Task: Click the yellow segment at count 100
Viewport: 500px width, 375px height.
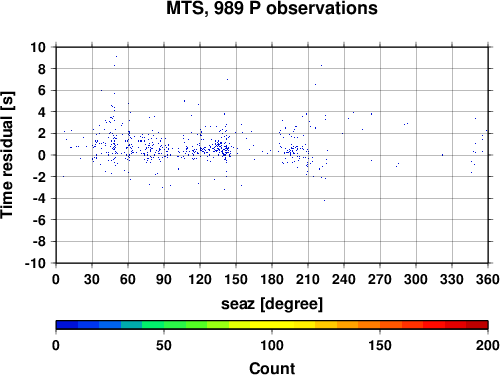Action: 272,325
